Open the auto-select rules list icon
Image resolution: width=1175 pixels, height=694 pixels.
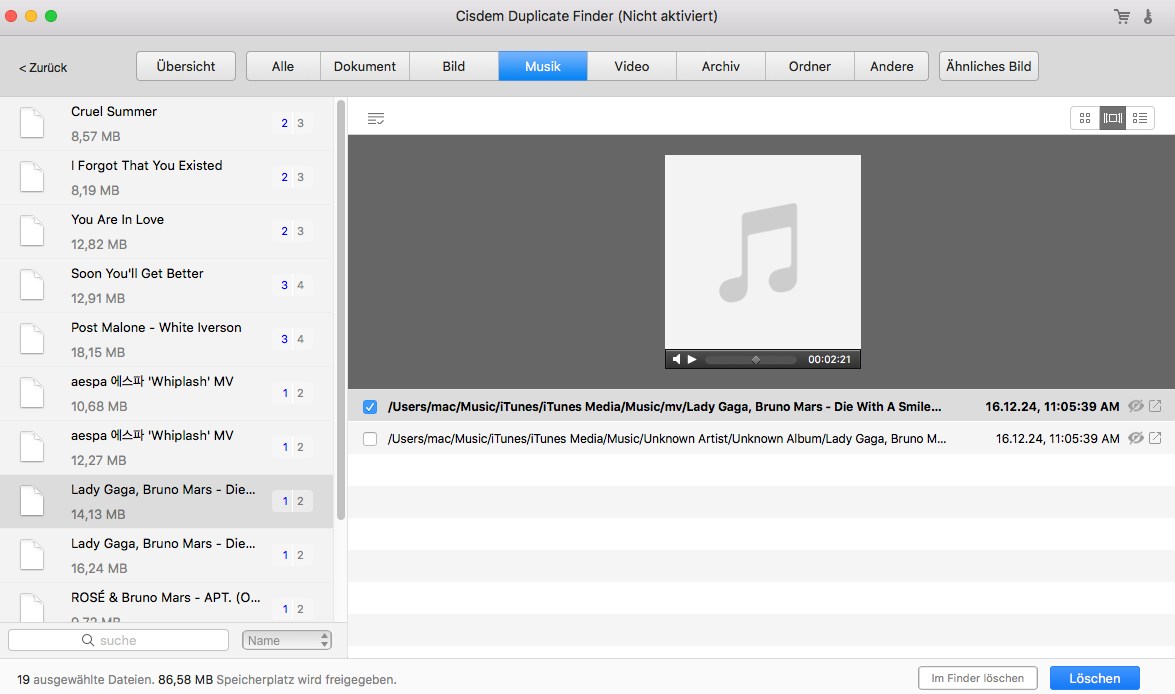point(376,118)
